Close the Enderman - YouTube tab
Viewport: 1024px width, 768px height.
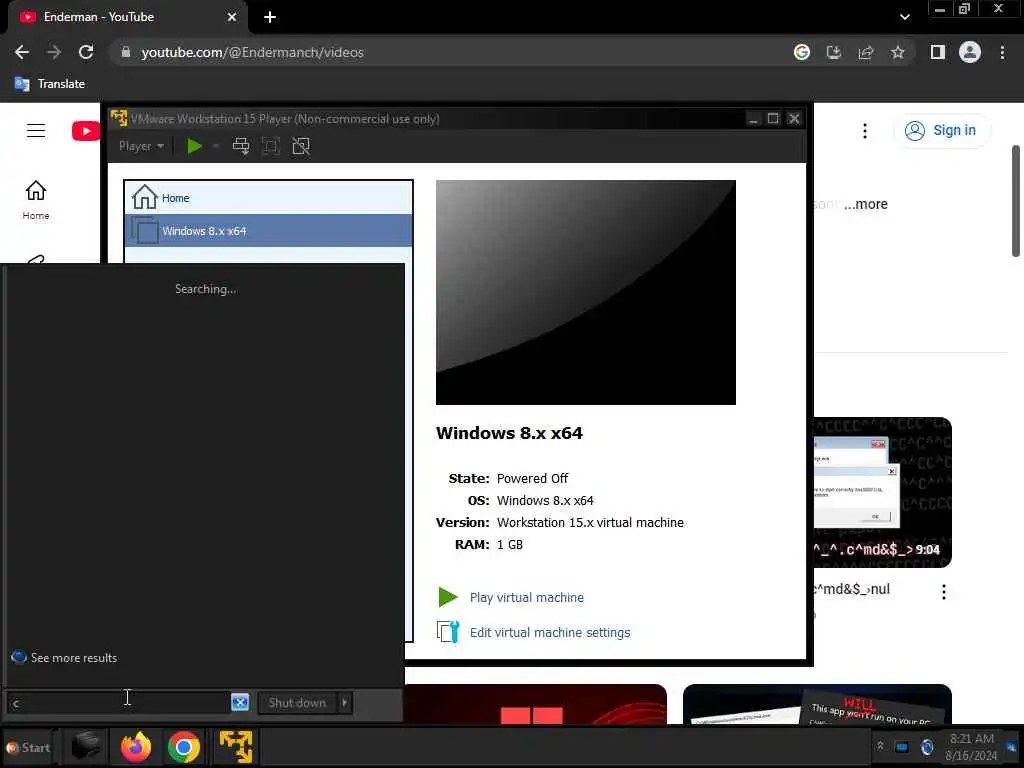[x=232, y=17]
